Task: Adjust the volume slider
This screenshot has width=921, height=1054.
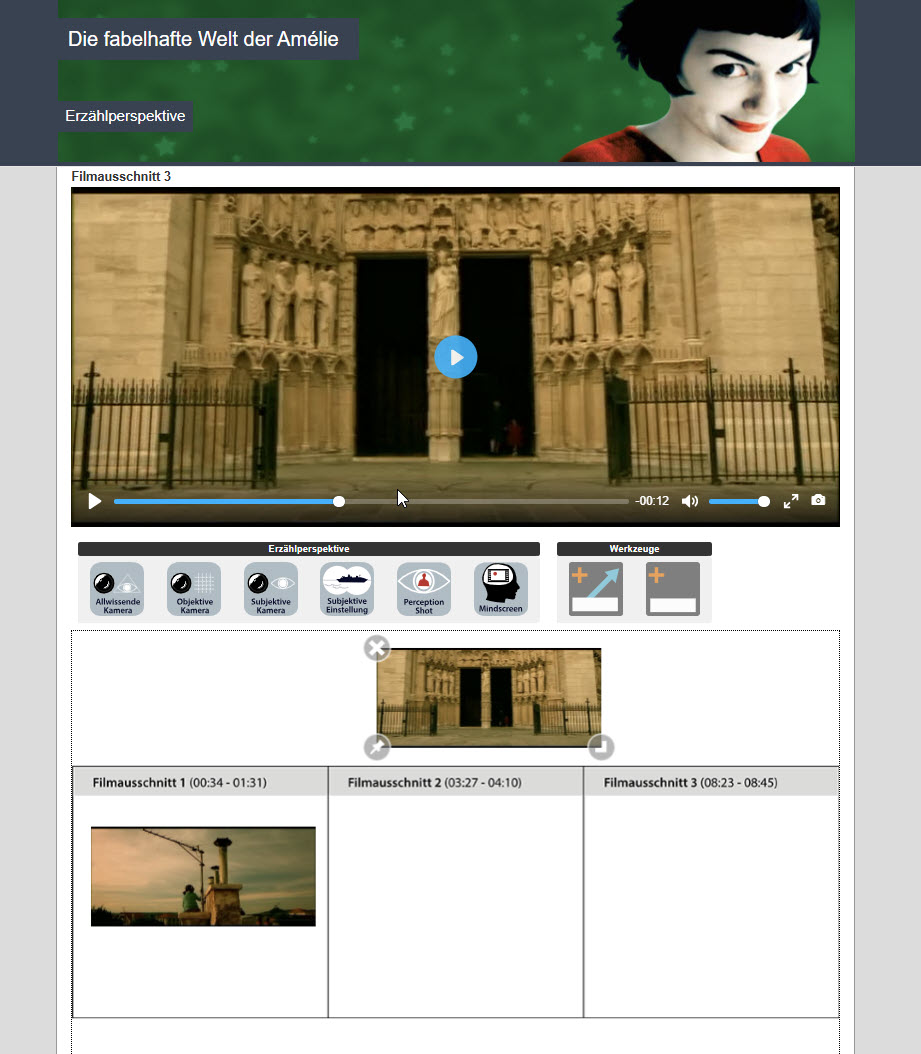Action: (738, 501)
